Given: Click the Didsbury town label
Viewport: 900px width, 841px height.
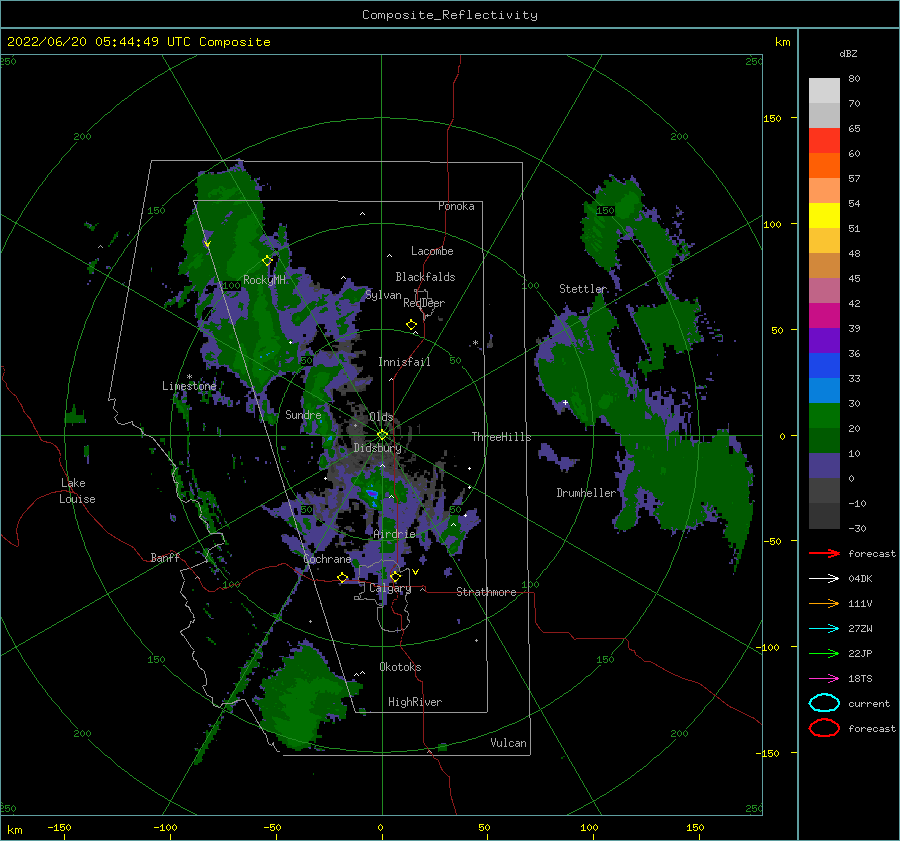Looking at the screenshot, I should coord(377,448).
